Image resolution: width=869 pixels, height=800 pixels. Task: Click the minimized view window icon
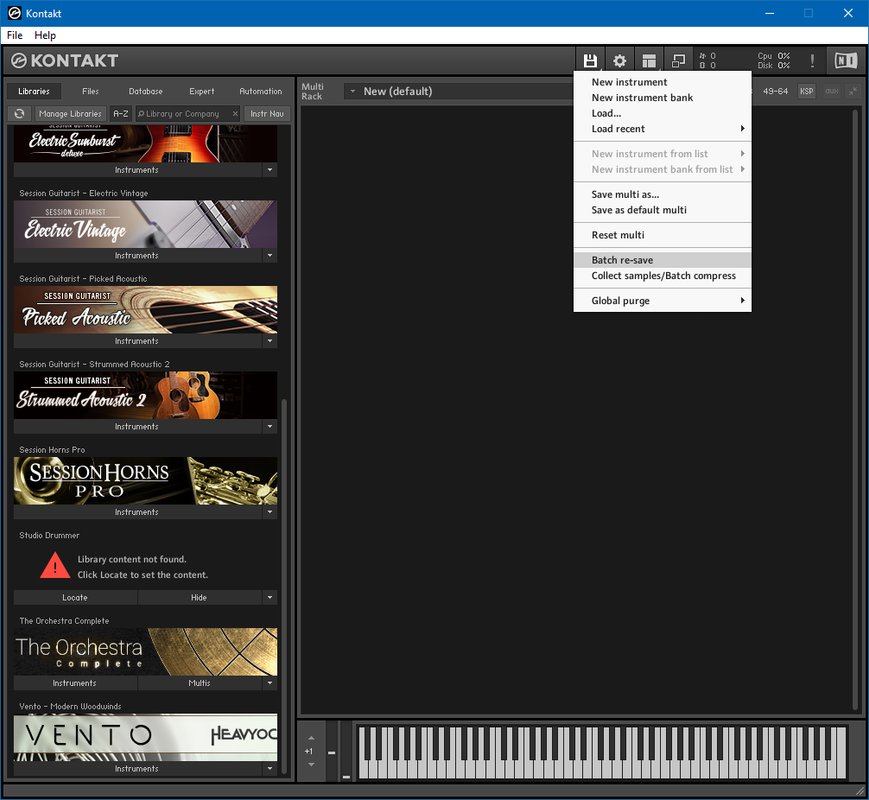(678, 60)
